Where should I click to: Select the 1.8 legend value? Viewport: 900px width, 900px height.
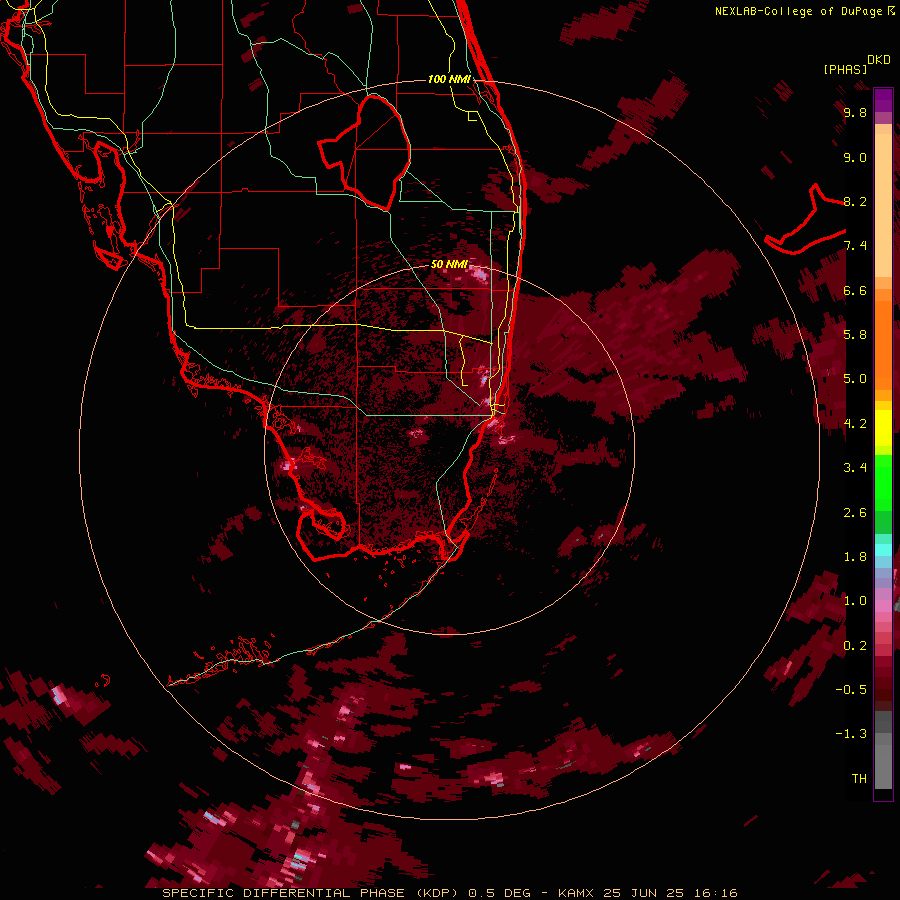click(x=855, y=557)
